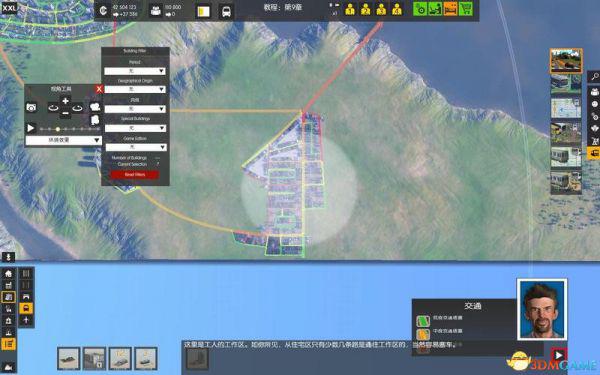600x375 pixels.
Task: Open the video camera recording tool
Action: click(95, 107)
